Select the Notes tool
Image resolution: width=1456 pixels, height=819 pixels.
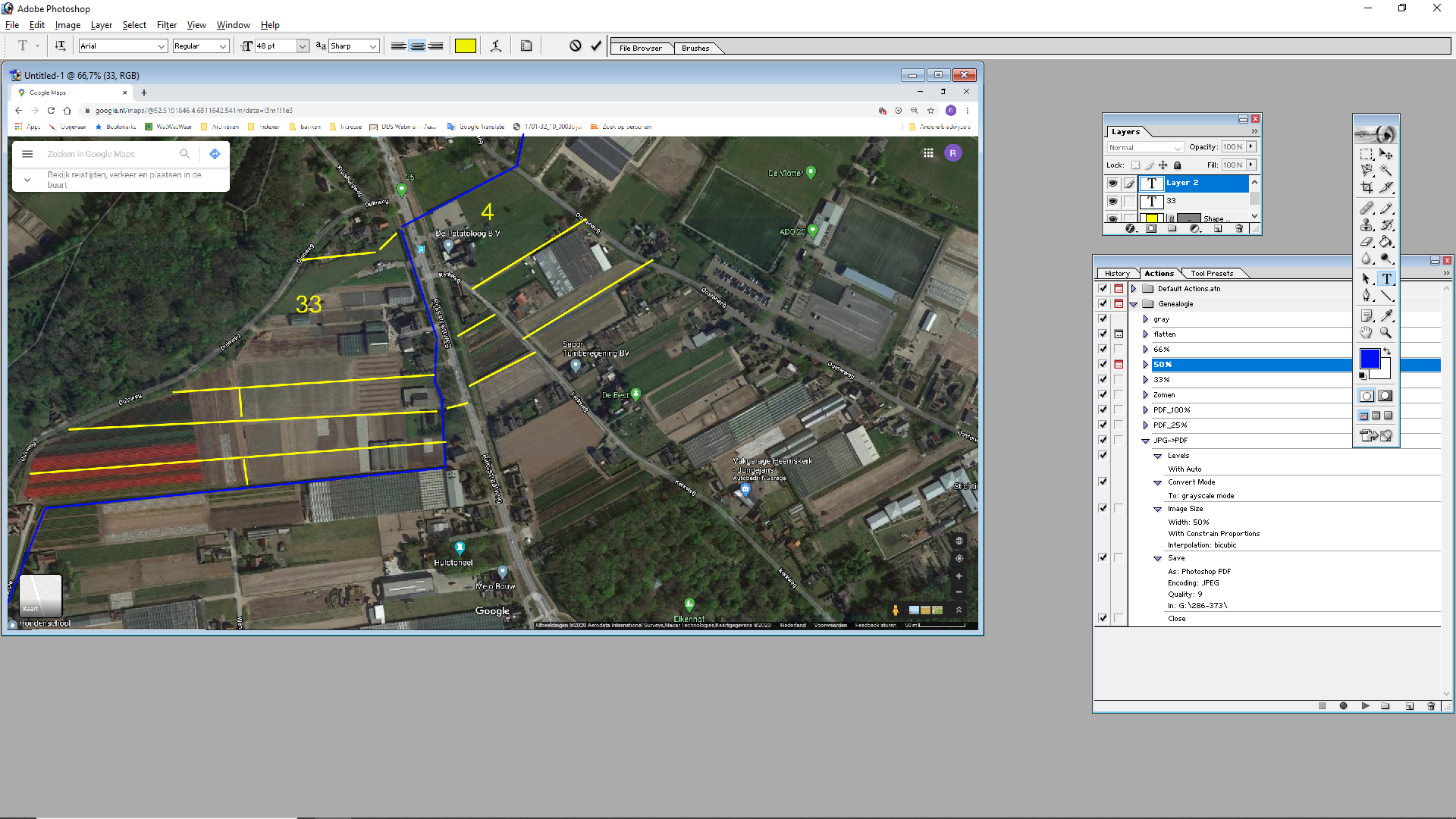[1367, 315]
